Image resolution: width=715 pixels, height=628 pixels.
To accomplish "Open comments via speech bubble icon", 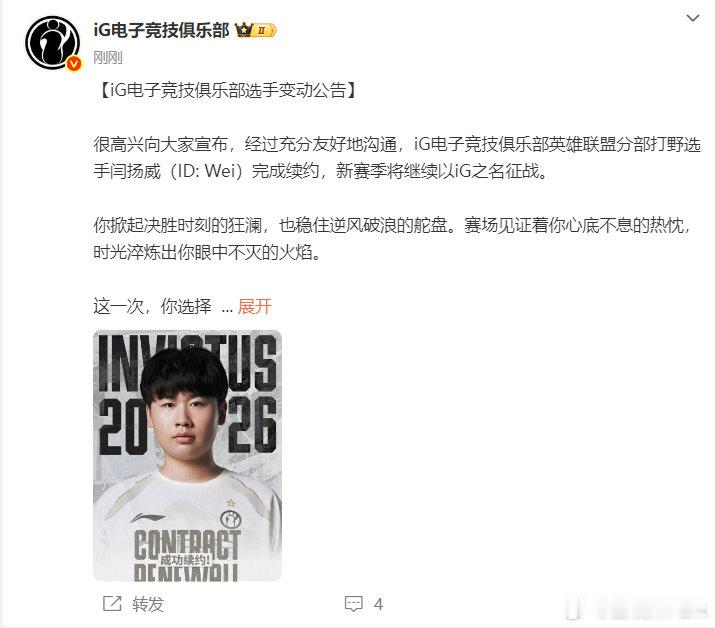I will pyautogui.click(x=353, y=604).
